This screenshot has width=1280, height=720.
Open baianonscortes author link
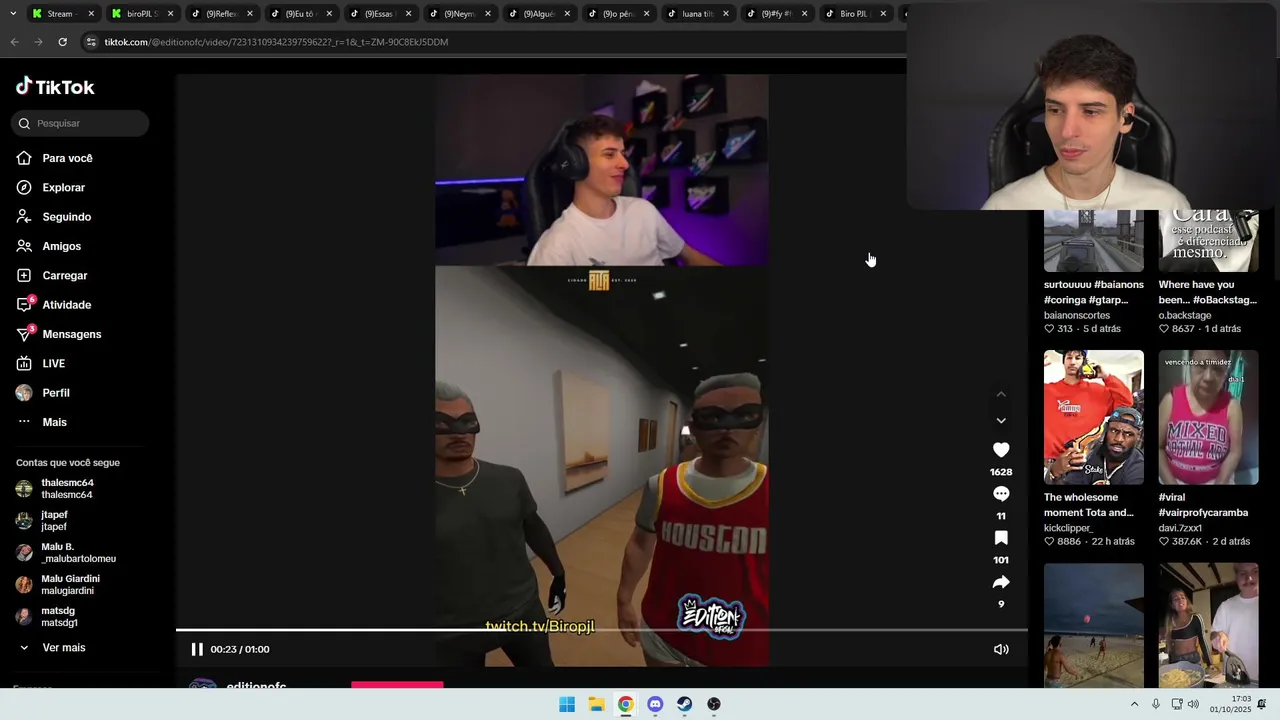tap(1077, 315)
